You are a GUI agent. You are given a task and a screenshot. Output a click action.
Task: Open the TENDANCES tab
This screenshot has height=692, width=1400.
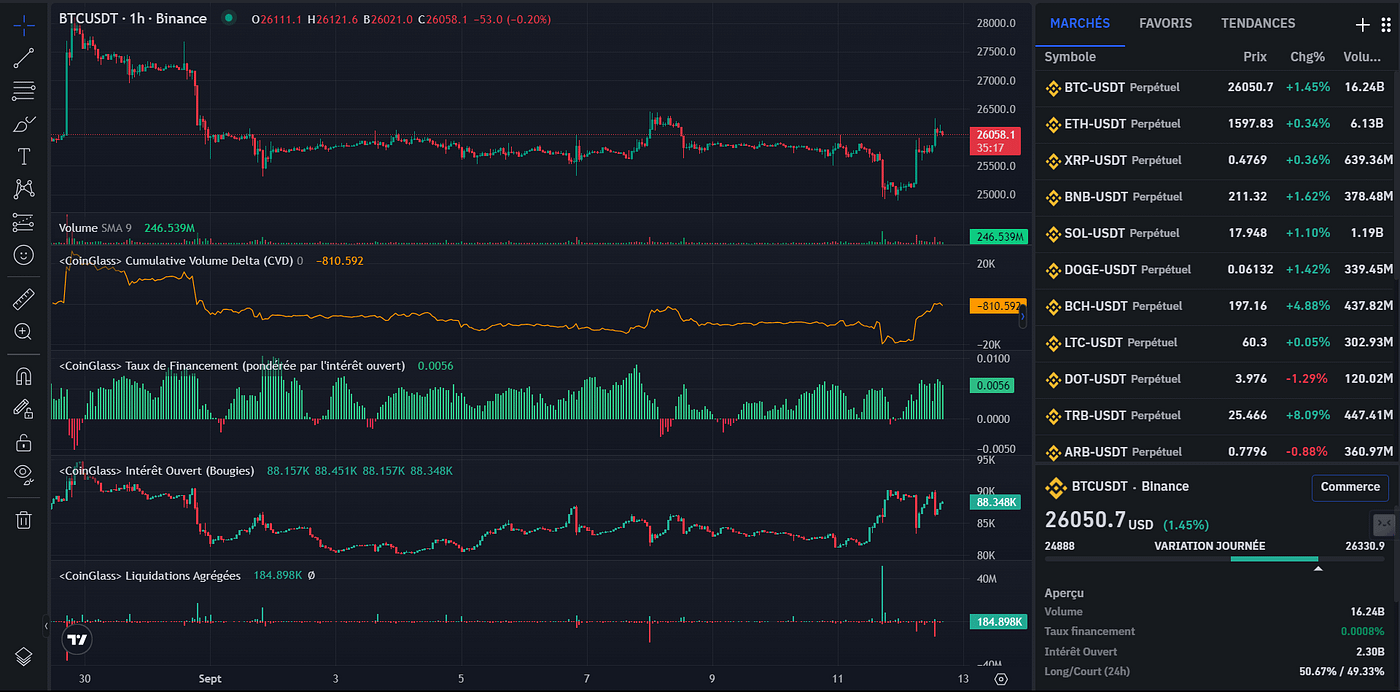pyautogui.click(x=1257, y=23)
